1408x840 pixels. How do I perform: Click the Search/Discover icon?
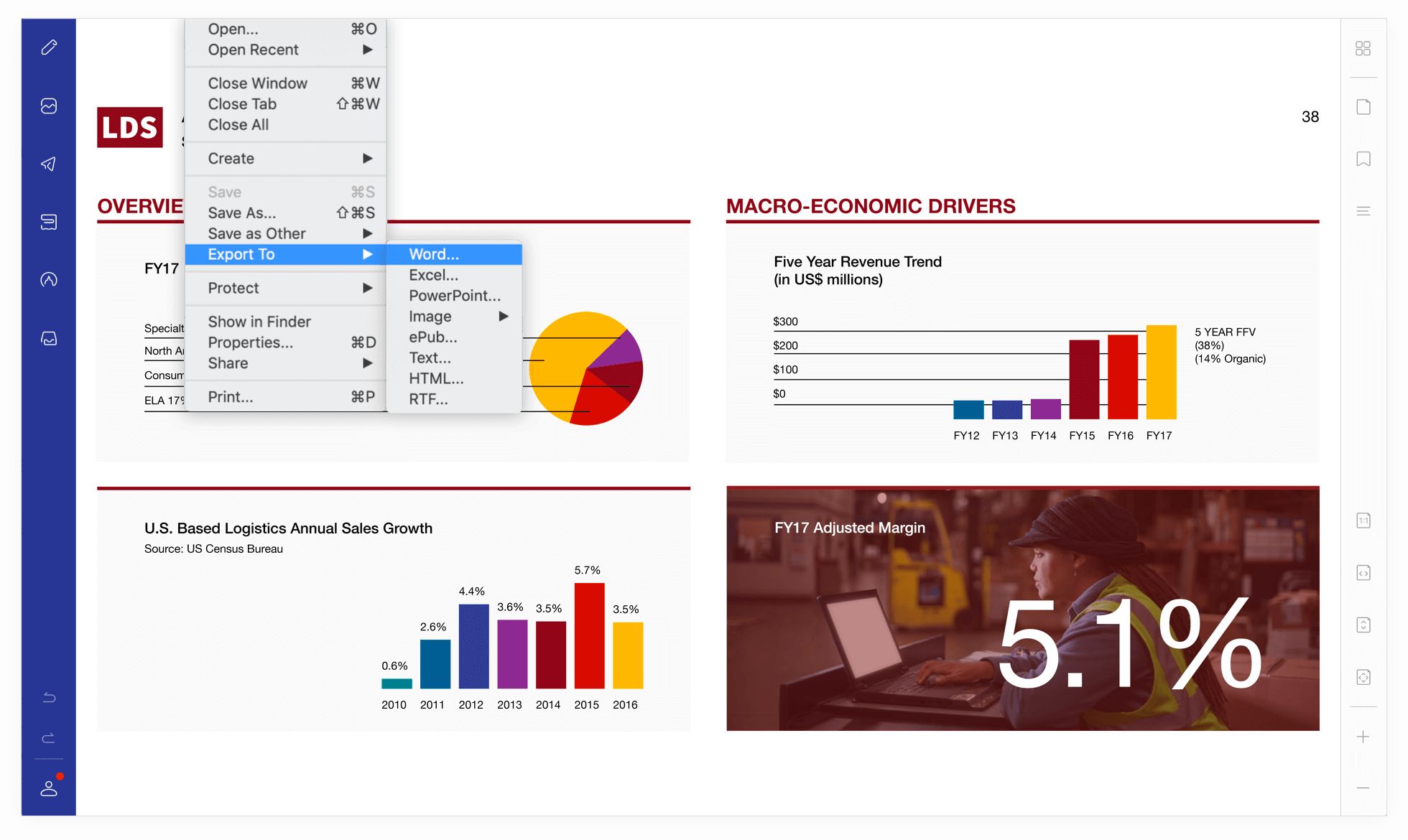pos(49,280)
